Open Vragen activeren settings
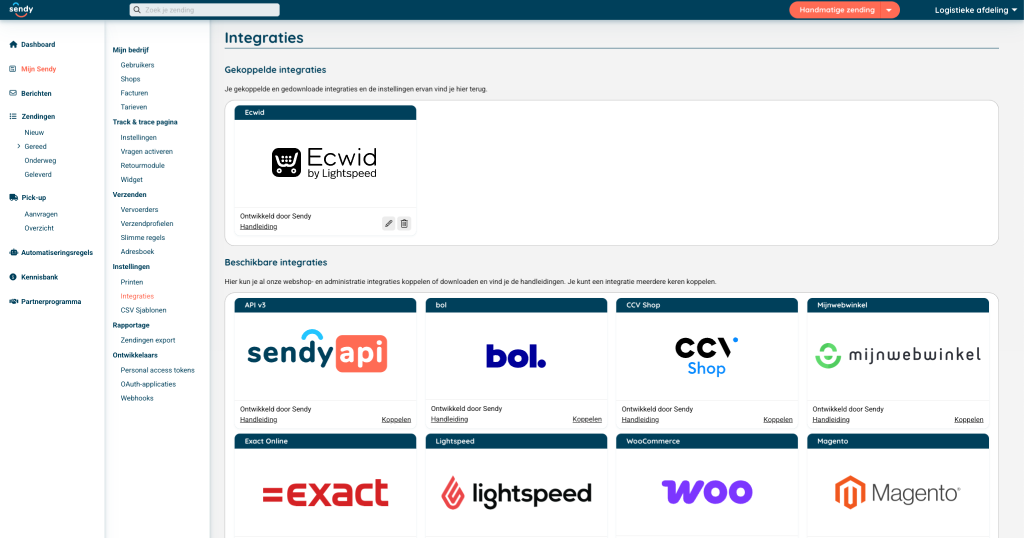Screen dimensions: 1024x538 (146, 151)
